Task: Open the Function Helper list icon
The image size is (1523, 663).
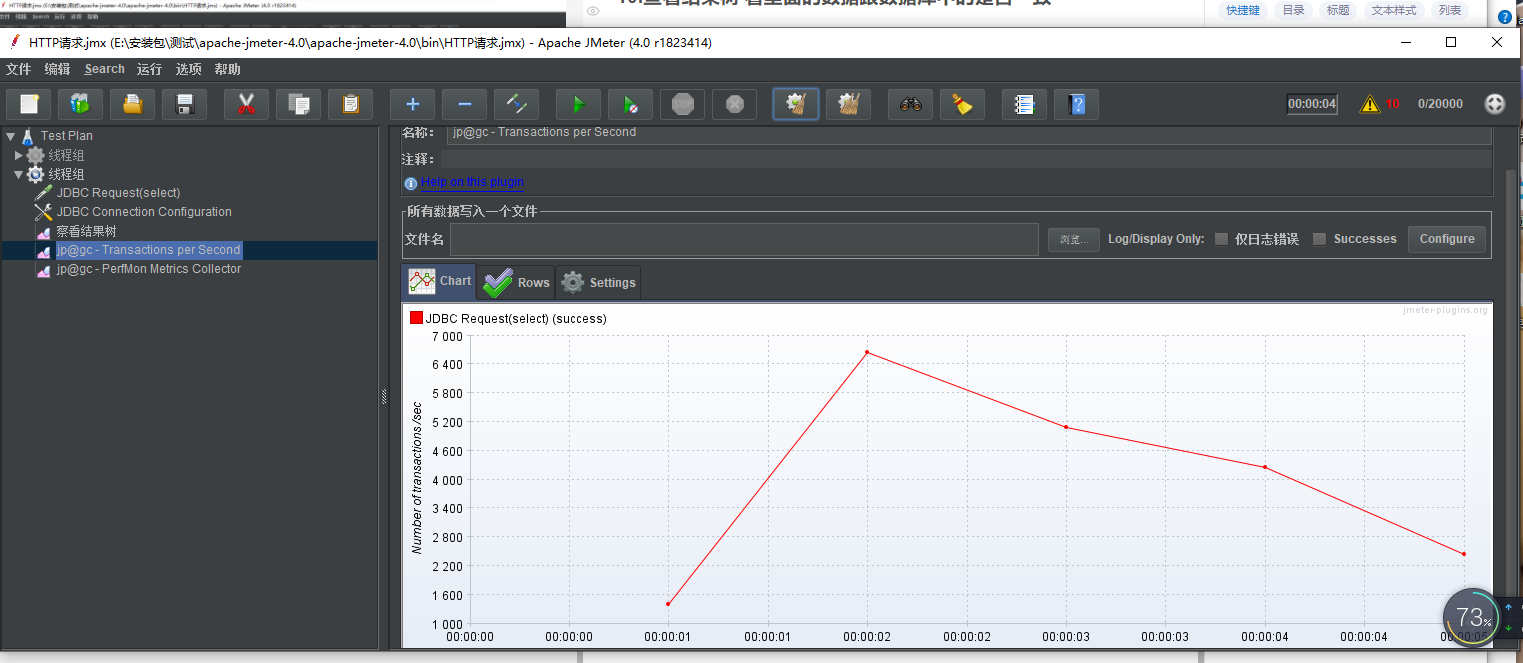Action: pos(1024,104)
